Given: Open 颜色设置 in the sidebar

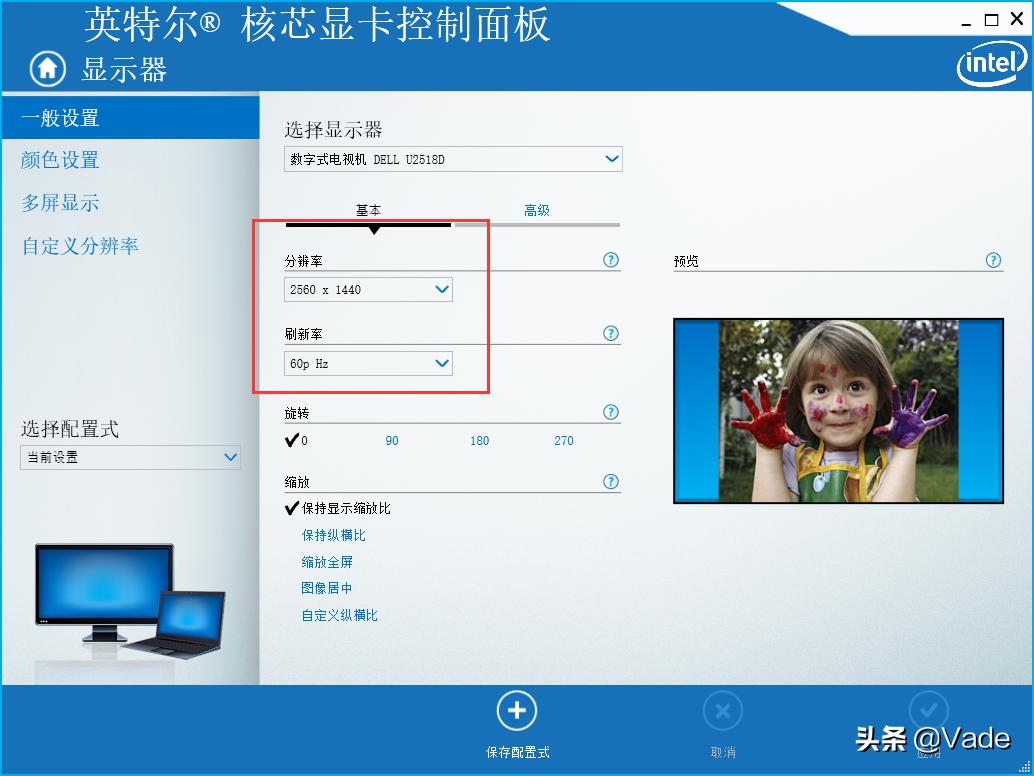Looking at the screenshot, I should [60, 160].
